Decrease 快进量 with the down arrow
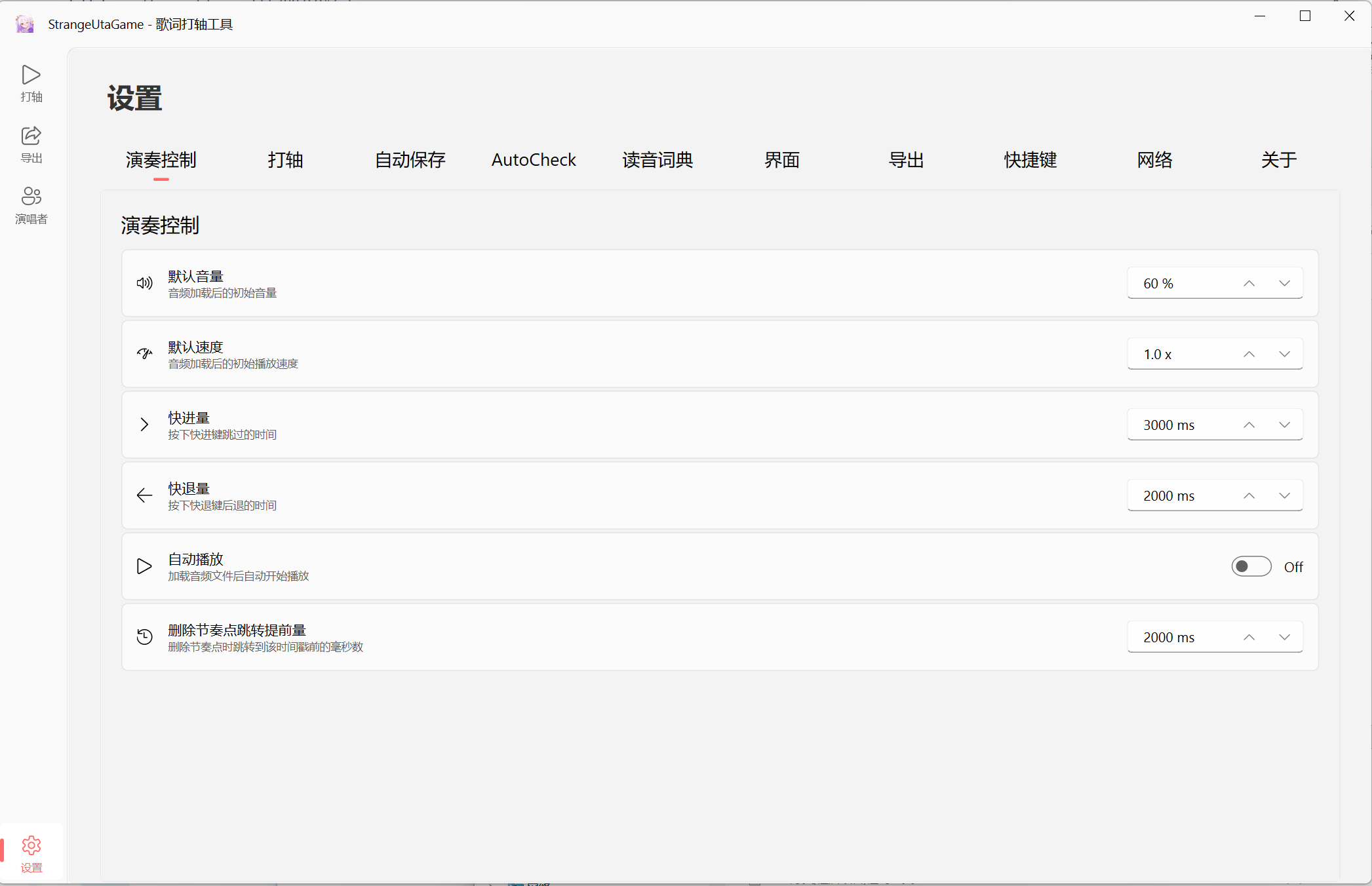 point(1285,425)
